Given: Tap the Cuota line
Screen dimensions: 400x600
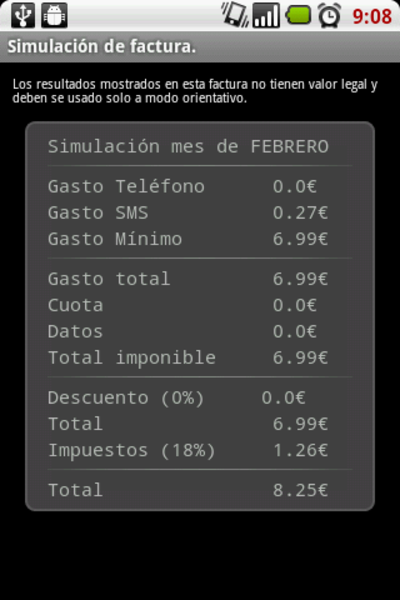Looking at the screenshot, I should pyautogui.click(x=182, y=305).
